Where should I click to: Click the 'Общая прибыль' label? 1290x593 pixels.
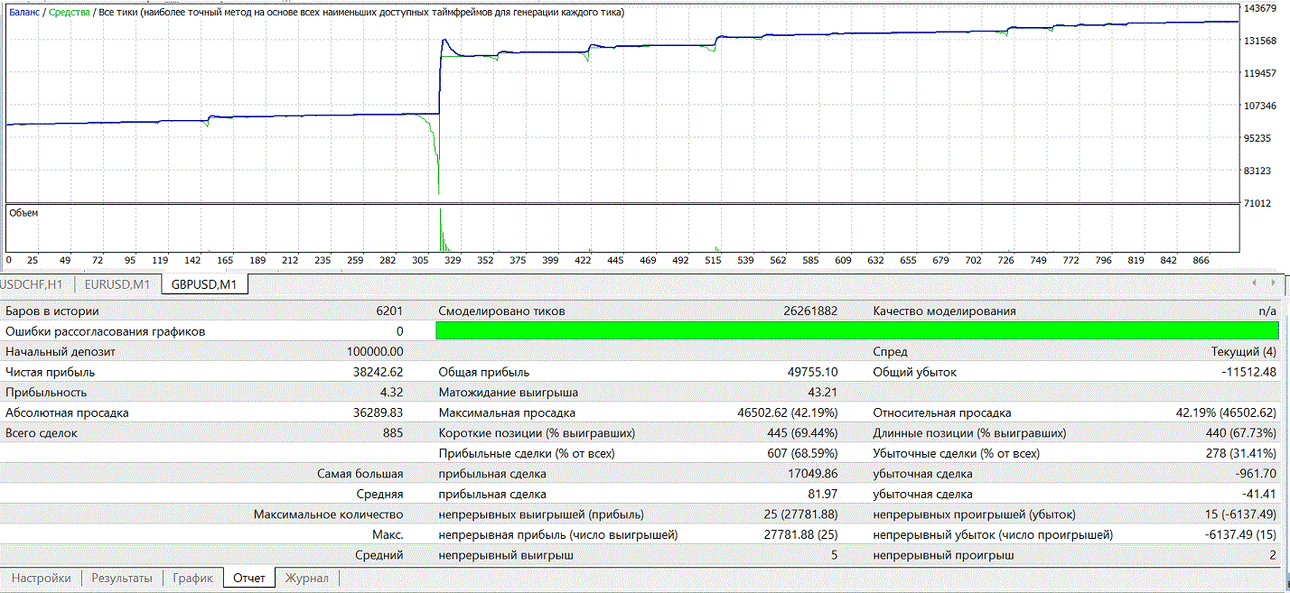(x=484, y=372)
